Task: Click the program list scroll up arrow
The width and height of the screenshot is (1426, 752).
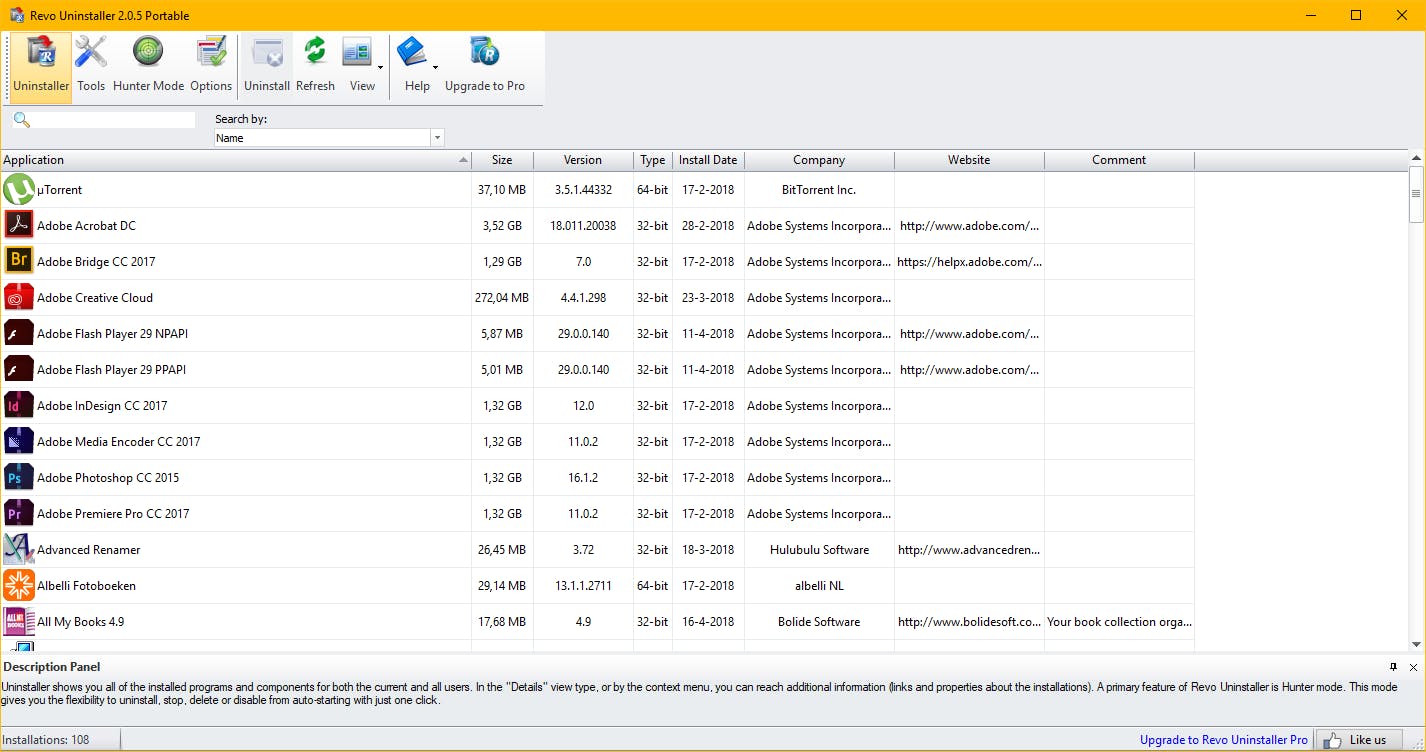Action: point(1416,159)
